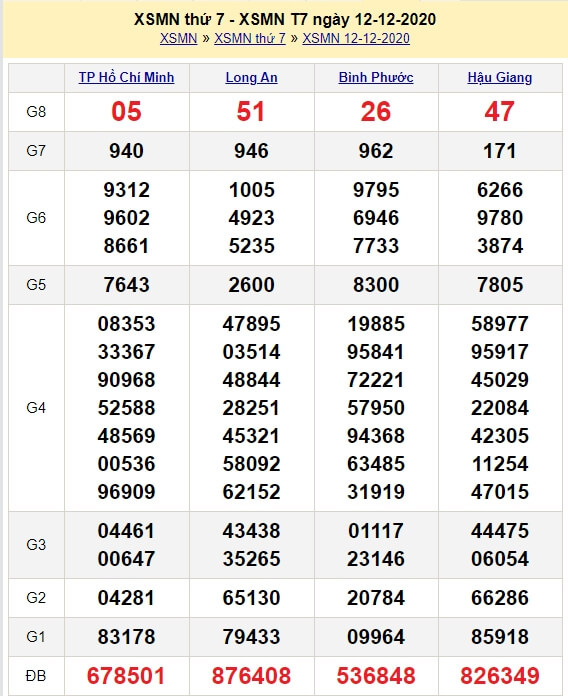Open the XSMN breadcrumb link
Image resolution: width=568 pixels, height=696 pixels.
(178, 38)
